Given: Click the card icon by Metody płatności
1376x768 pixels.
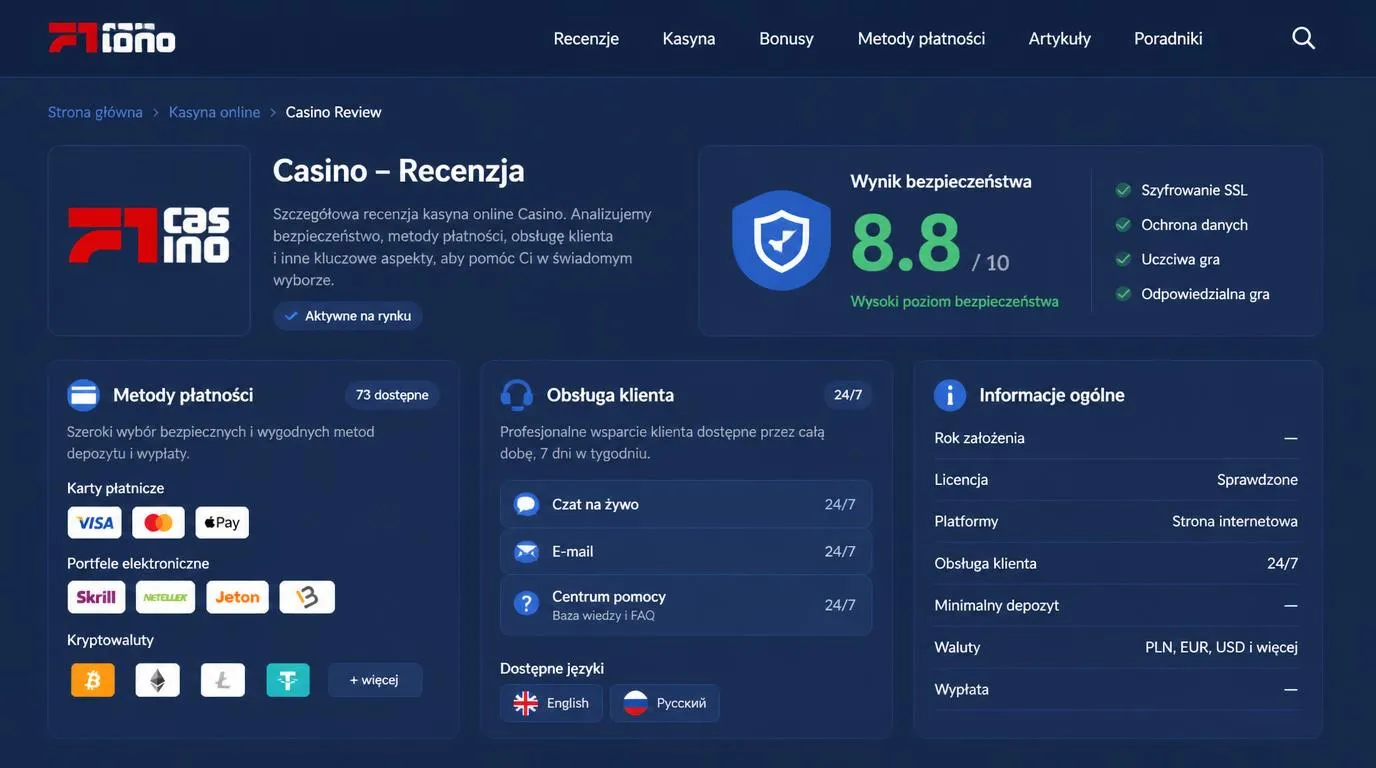Looking at the screenshot, I should click(83, 395).
